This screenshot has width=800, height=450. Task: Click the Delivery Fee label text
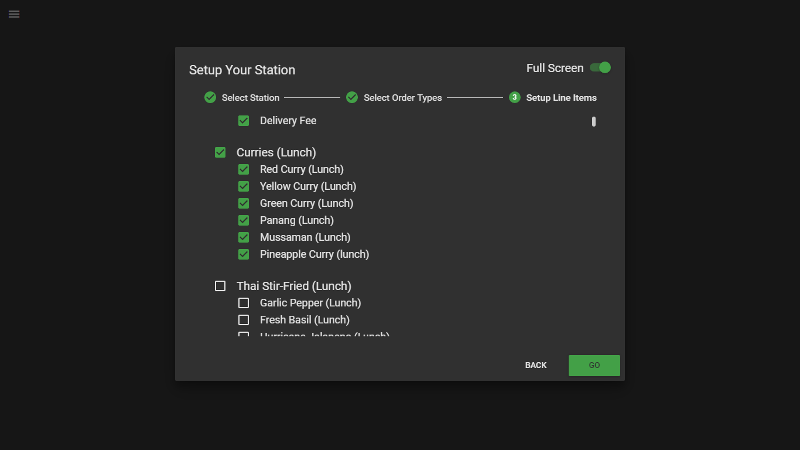point(288,121)
